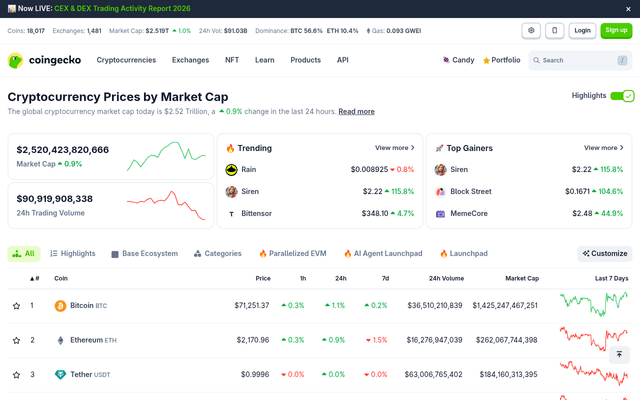Click the MemeCore icon in Top Gainers
640x400 pixels.
pos(440,214)
